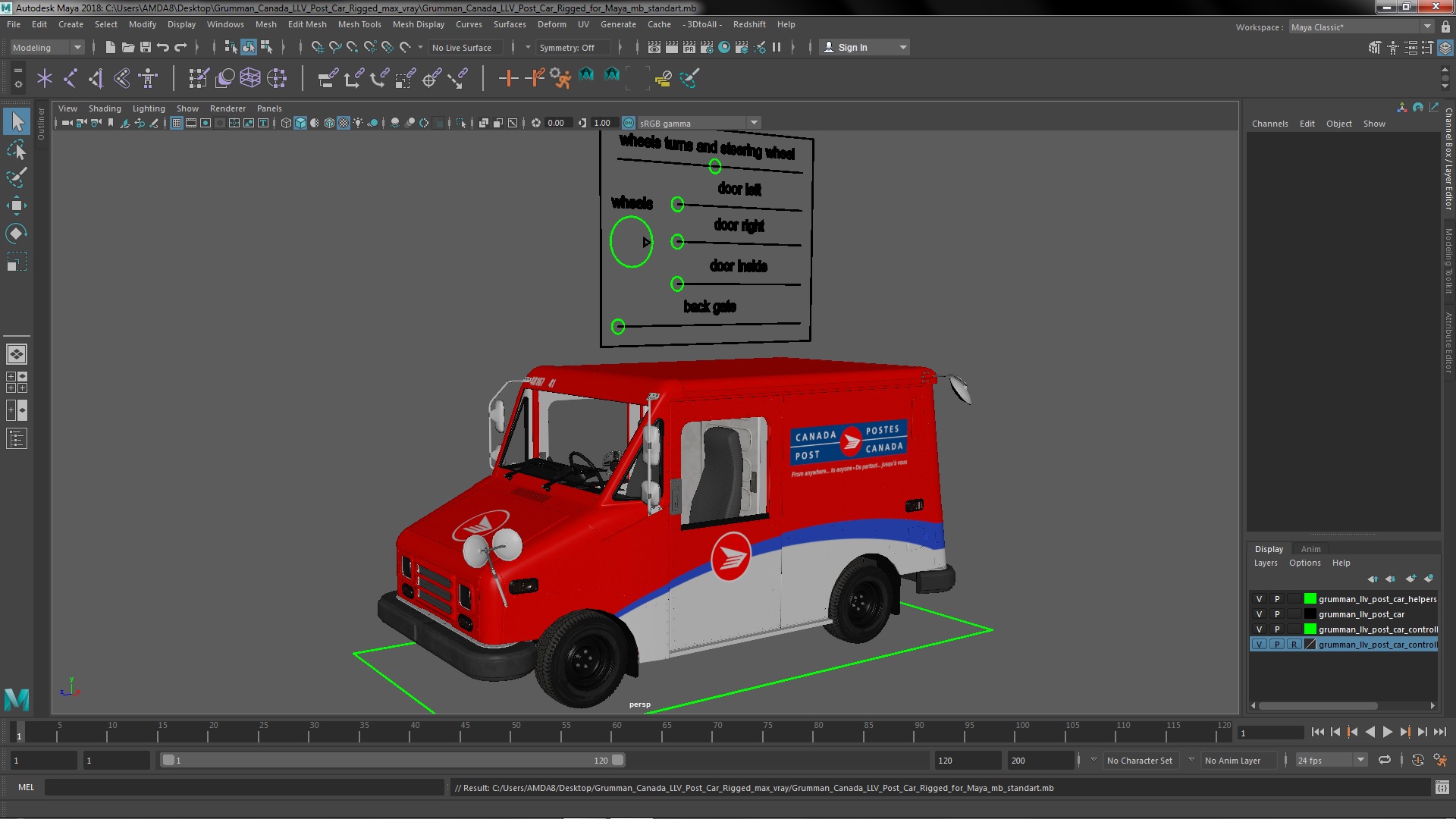Click the Create new layer icon
The image size is (1456, 819).
[1410, 579]
